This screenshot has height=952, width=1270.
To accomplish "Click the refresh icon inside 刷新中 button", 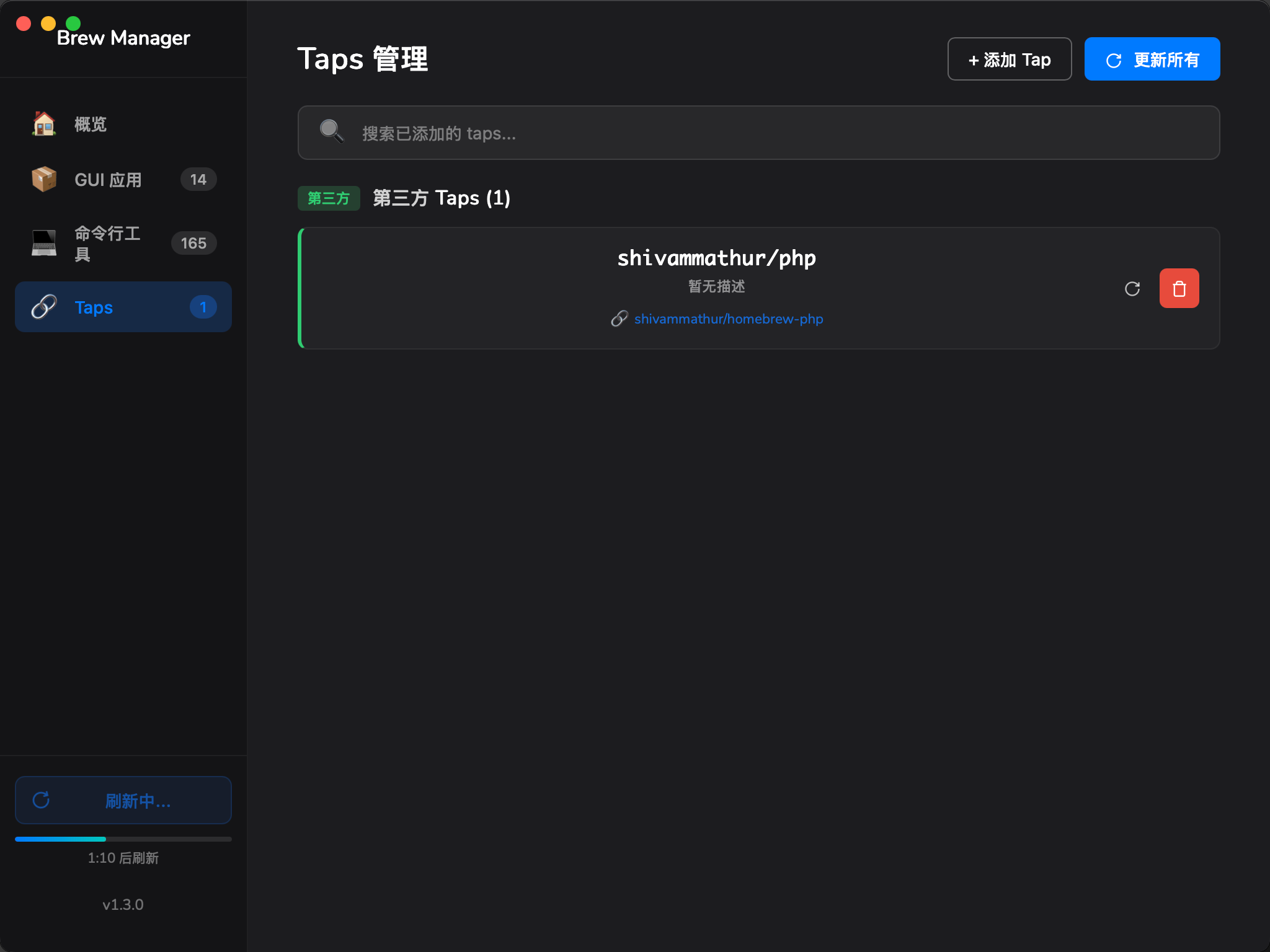I will point(41,800).
